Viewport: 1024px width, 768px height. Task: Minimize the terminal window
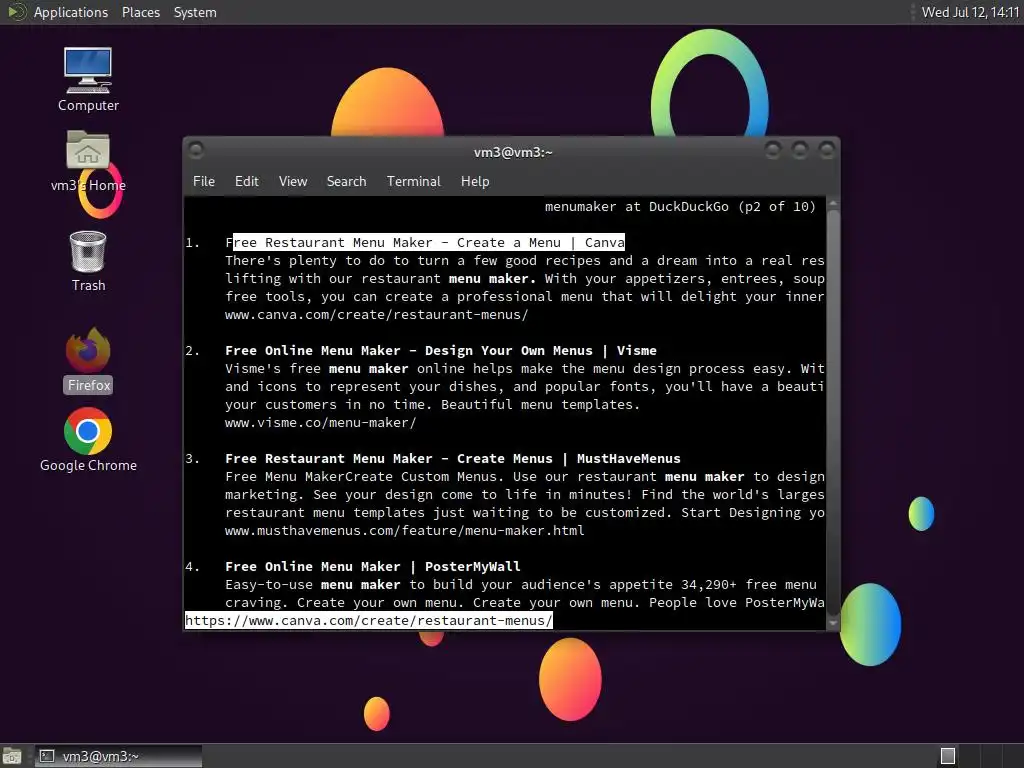coord(773,151)
